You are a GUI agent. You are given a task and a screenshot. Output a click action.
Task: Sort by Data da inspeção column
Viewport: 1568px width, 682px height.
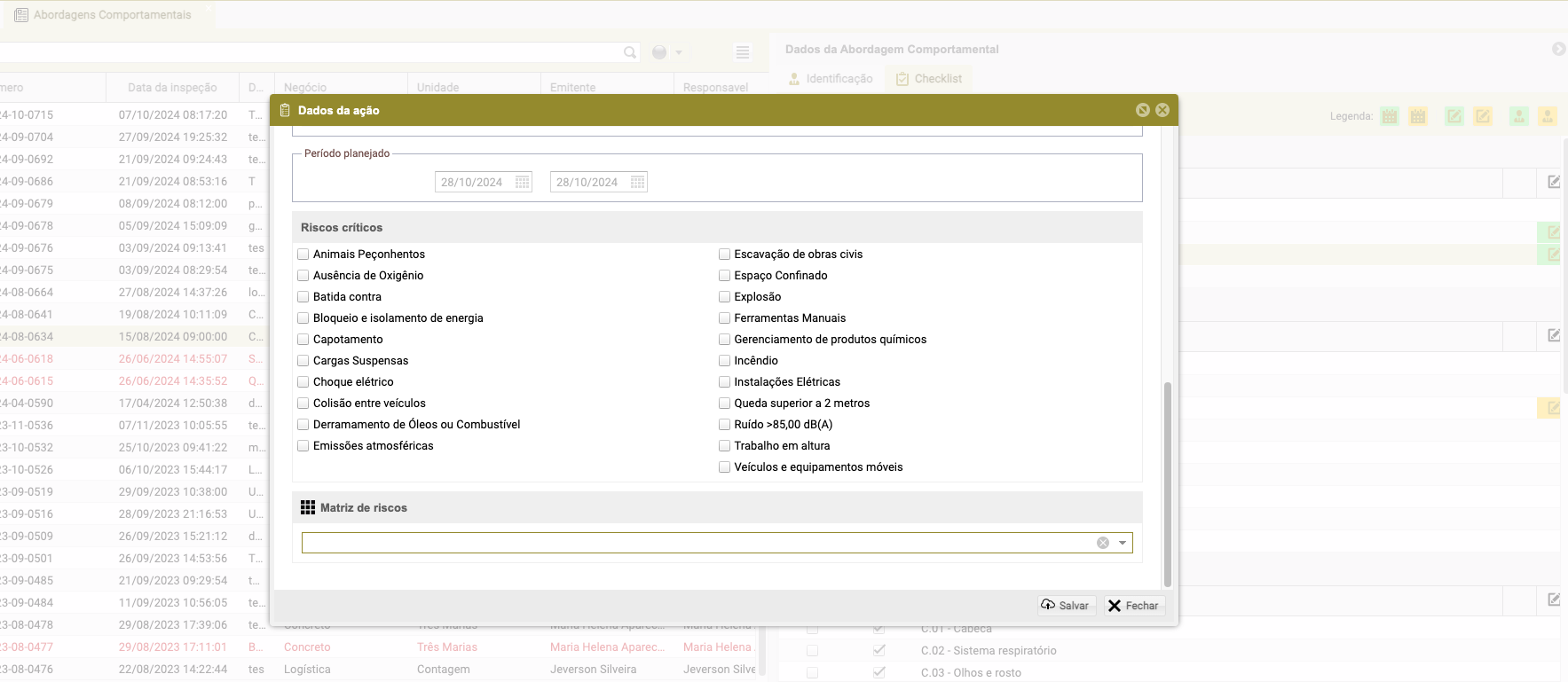pos(172,88)
